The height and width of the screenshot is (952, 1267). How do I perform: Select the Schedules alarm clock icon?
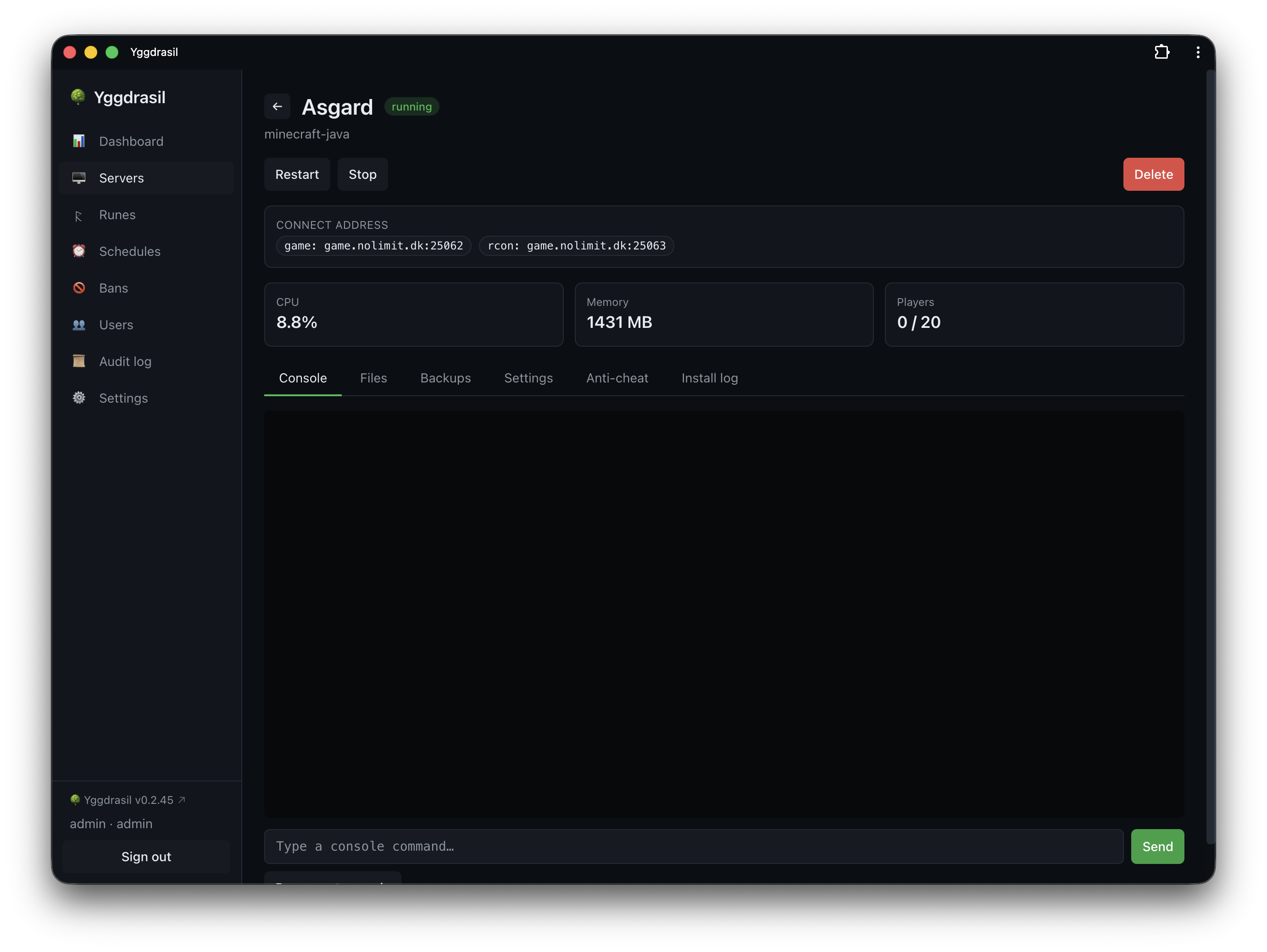(79, 251)
